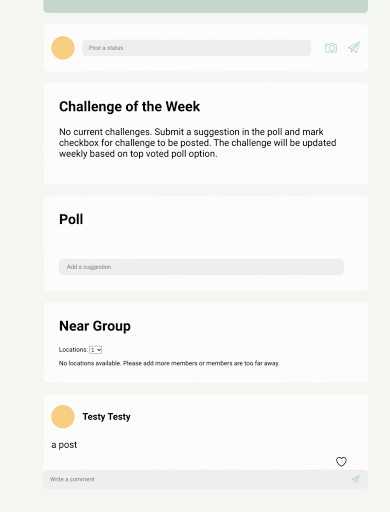Click the Near Group heading
The width and height of the screenshot is (390, 512).
pos(95,326)
